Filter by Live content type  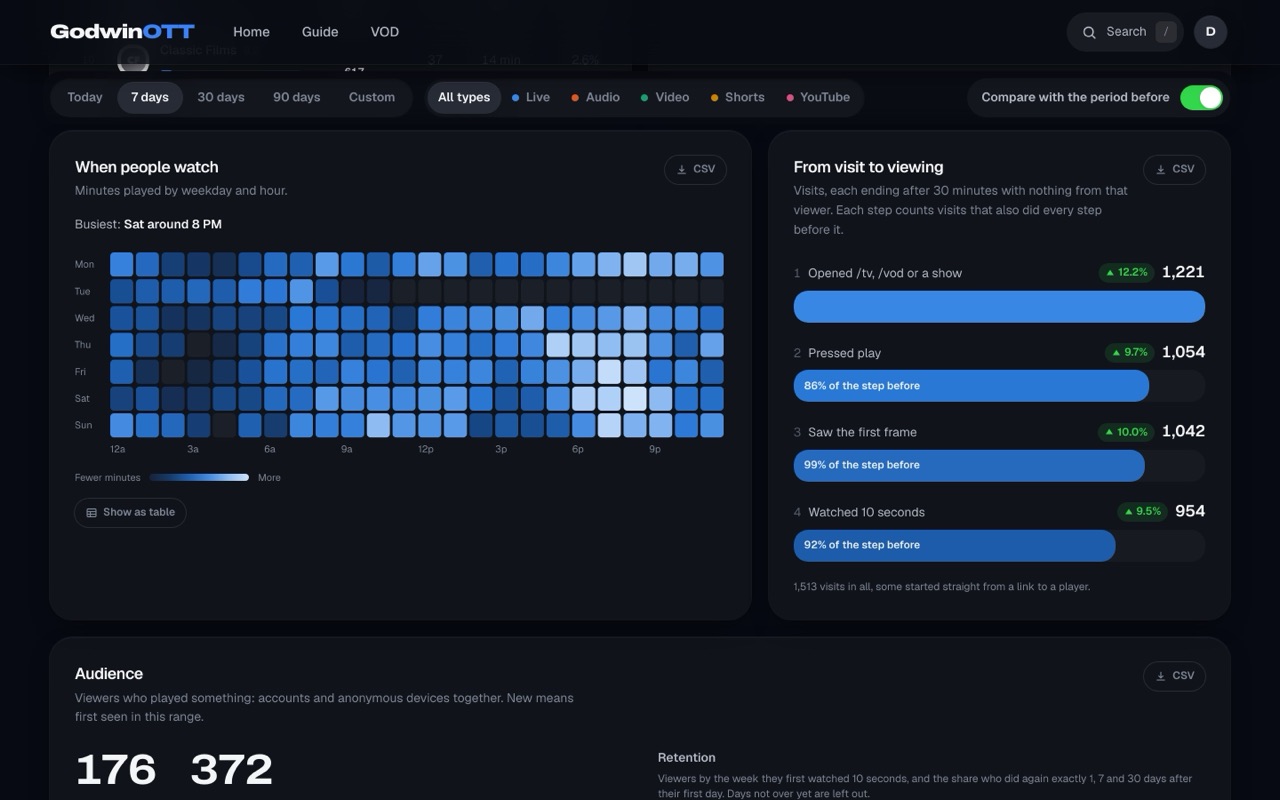pyautogui.click(x=531, y=97)
